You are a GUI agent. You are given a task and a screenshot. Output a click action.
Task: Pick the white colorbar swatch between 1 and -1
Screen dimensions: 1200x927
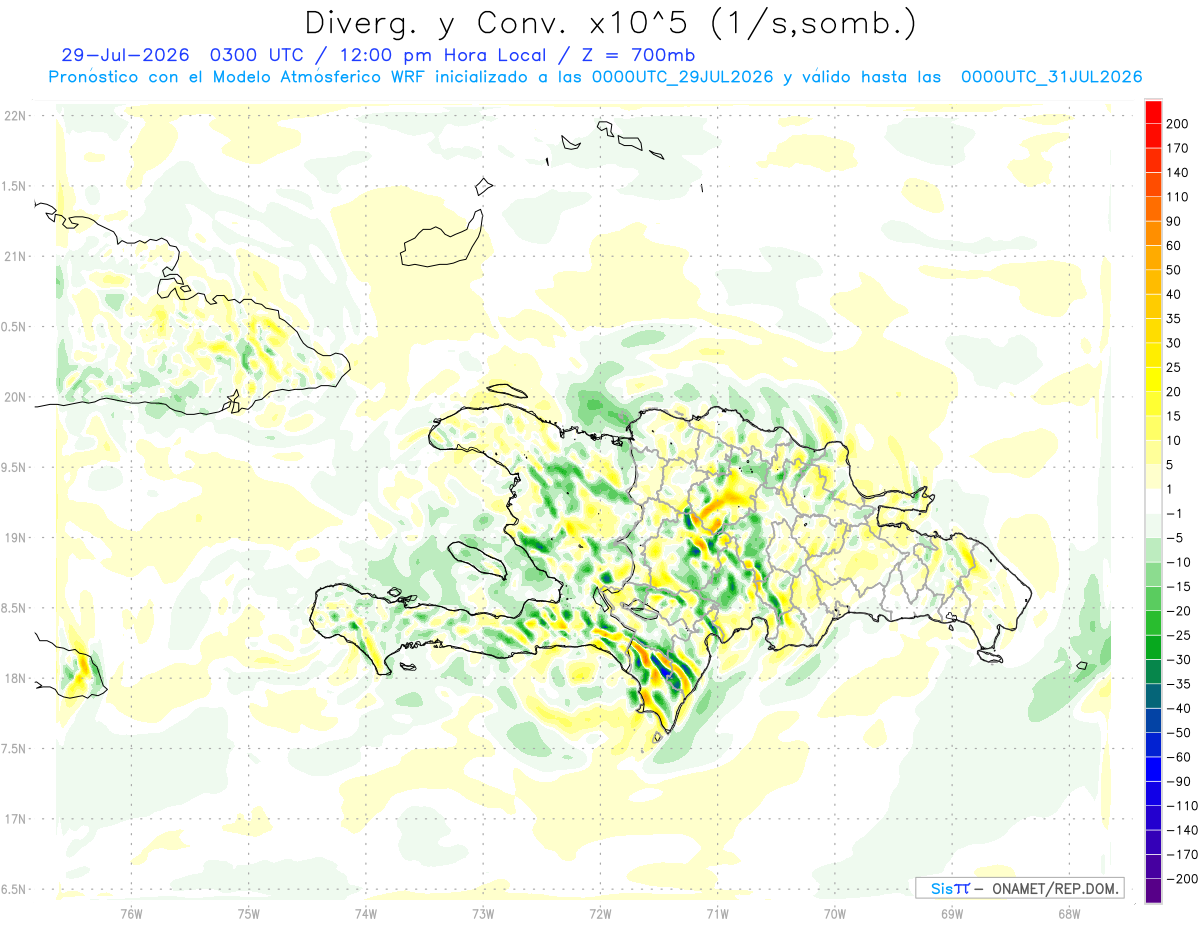(x=1153, y=502)
